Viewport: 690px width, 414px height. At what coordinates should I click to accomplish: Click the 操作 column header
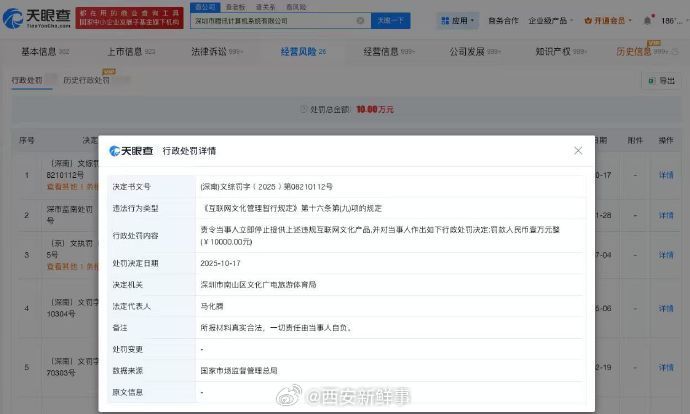point(666,140)
